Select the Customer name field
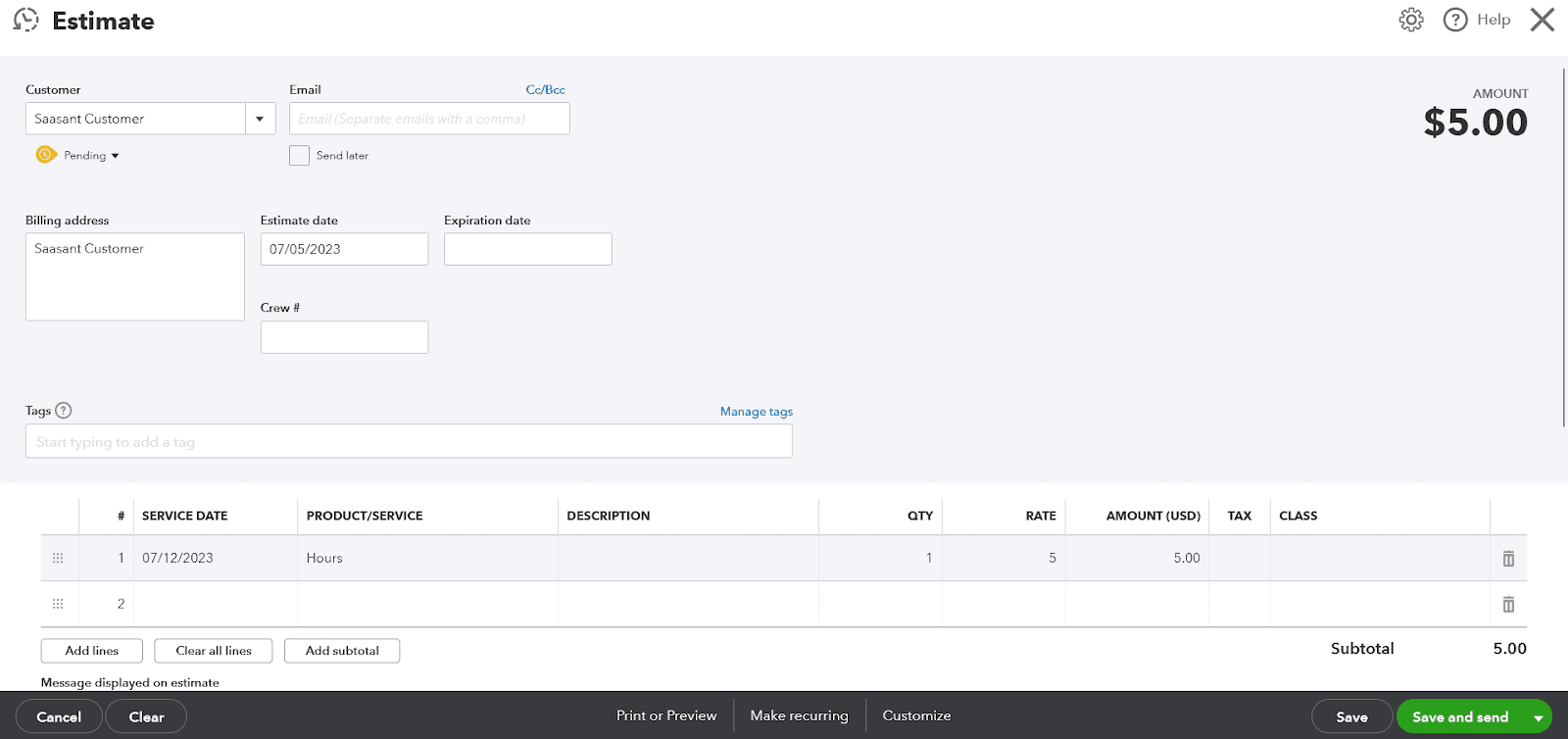Screen dimensions: 1568x739 tap(135, 119)
